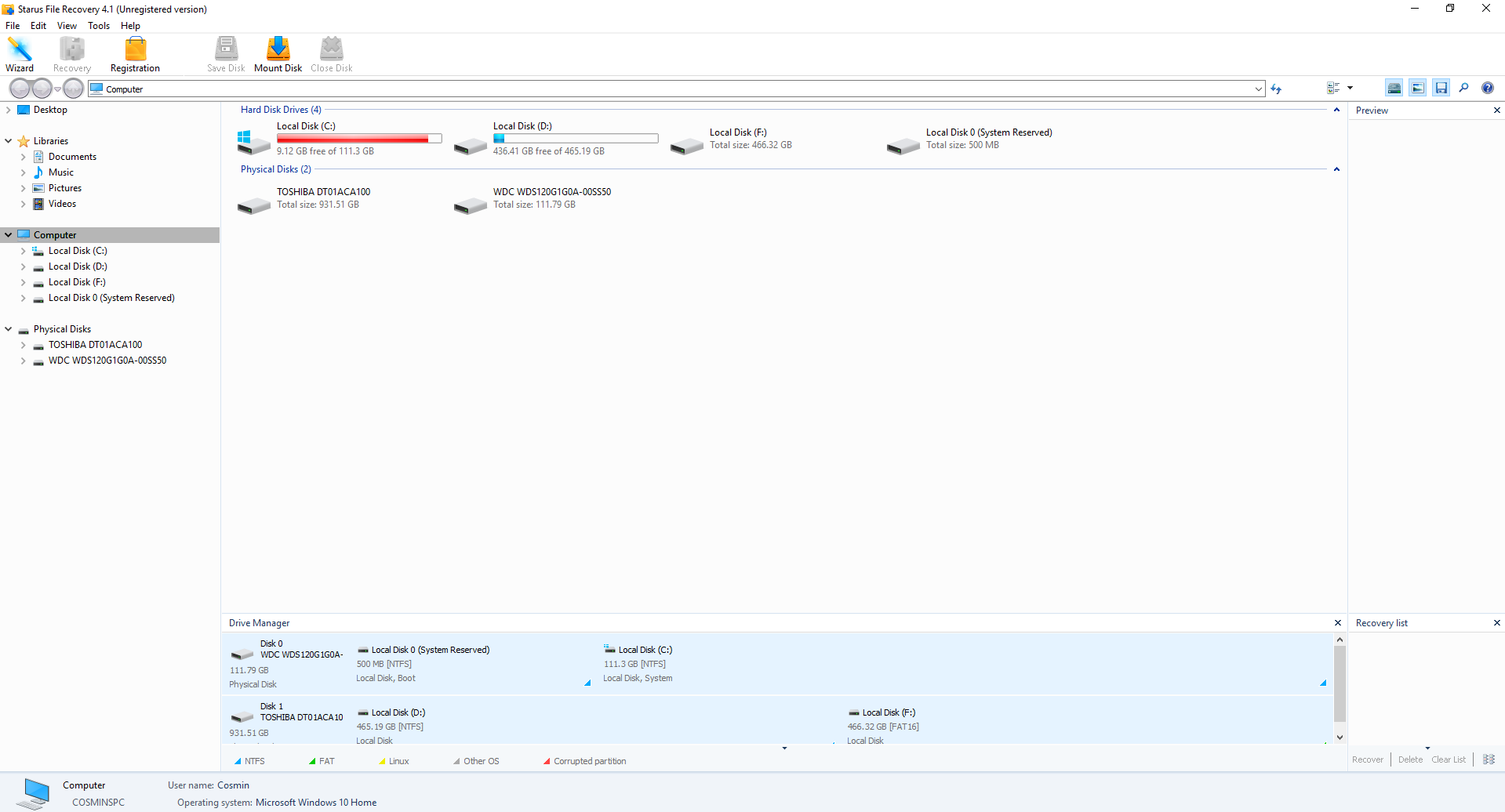This screenshot has width=1505, height=812.
Task: Open the Registration dialog from the toolbar
Action: pos(135,54)
